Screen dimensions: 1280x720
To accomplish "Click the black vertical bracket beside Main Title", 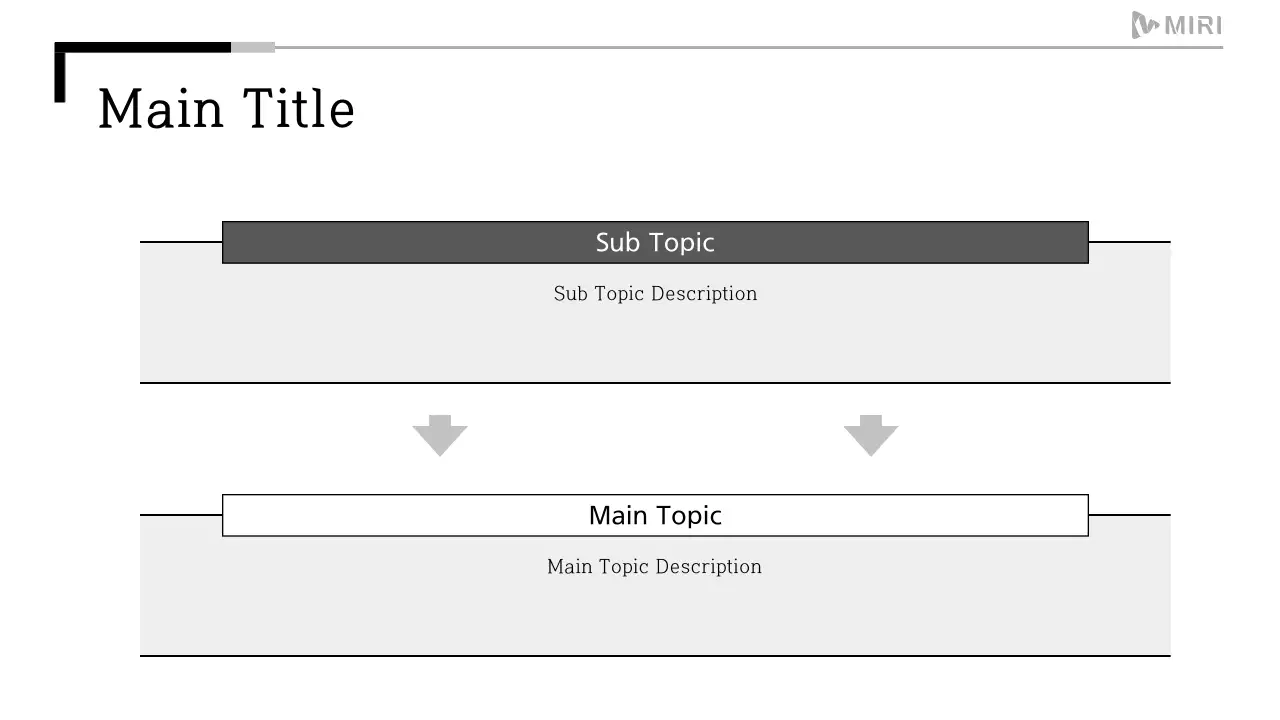I will tap(60, 78).
